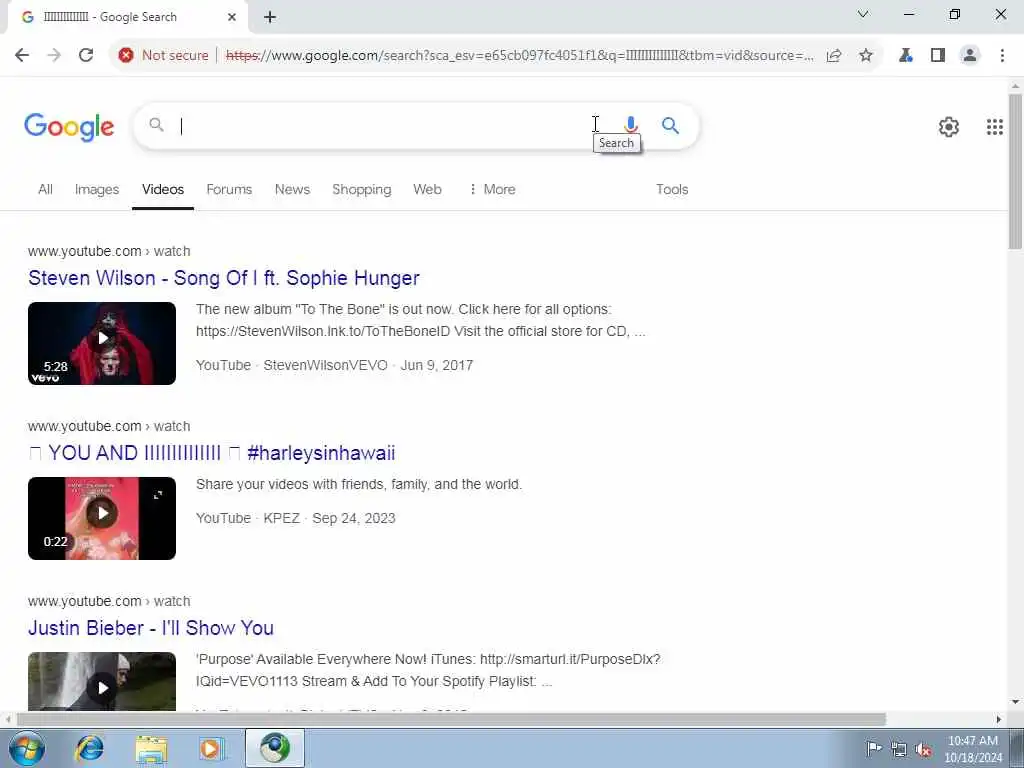Image resolution: width=1024 pixels, height=768 pixels.
Task: Open Windows Explorer folder in taskbar
Action: (x=152, y=748)
